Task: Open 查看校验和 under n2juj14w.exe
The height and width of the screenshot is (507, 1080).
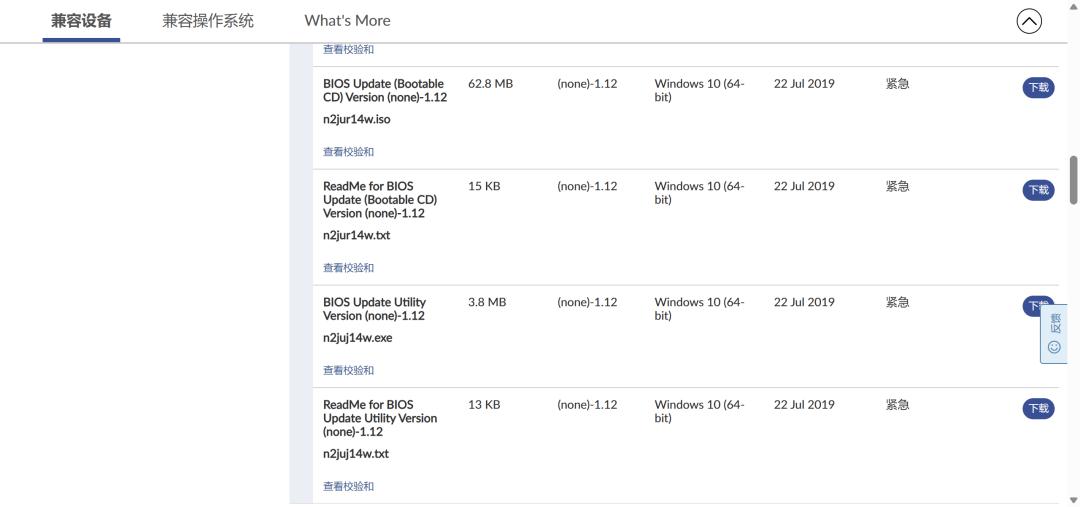Action: [348, 371]
